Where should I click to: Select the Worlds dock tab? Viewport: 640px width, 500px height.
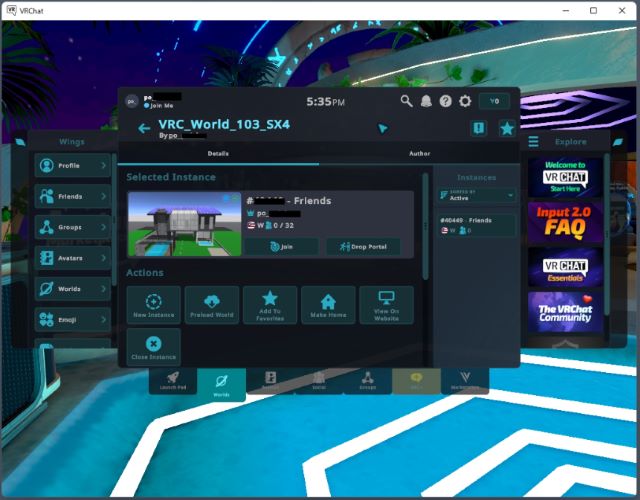coord(221,384)
